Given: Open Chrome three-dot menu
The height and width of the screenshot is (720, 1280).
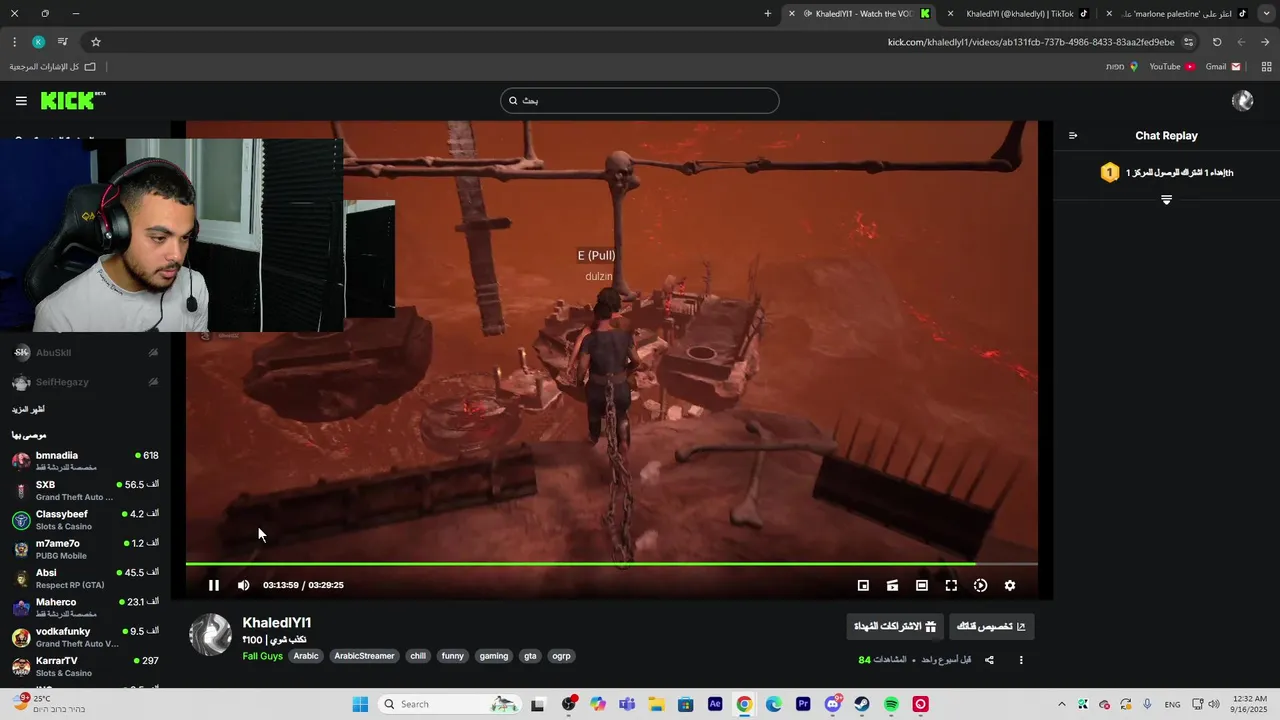Looking at the screenshot, I should coord(14,42).
